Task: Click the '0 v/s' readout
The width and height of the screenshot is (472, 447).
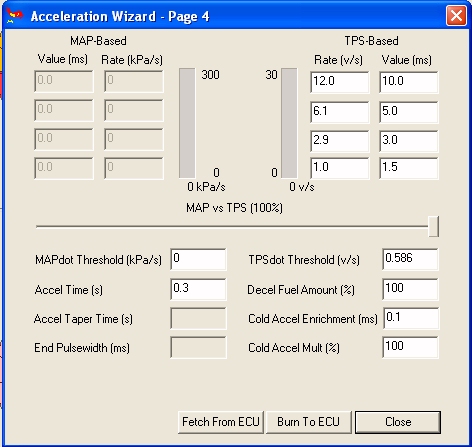Action: pyautogui.click(x=302, y=187)
